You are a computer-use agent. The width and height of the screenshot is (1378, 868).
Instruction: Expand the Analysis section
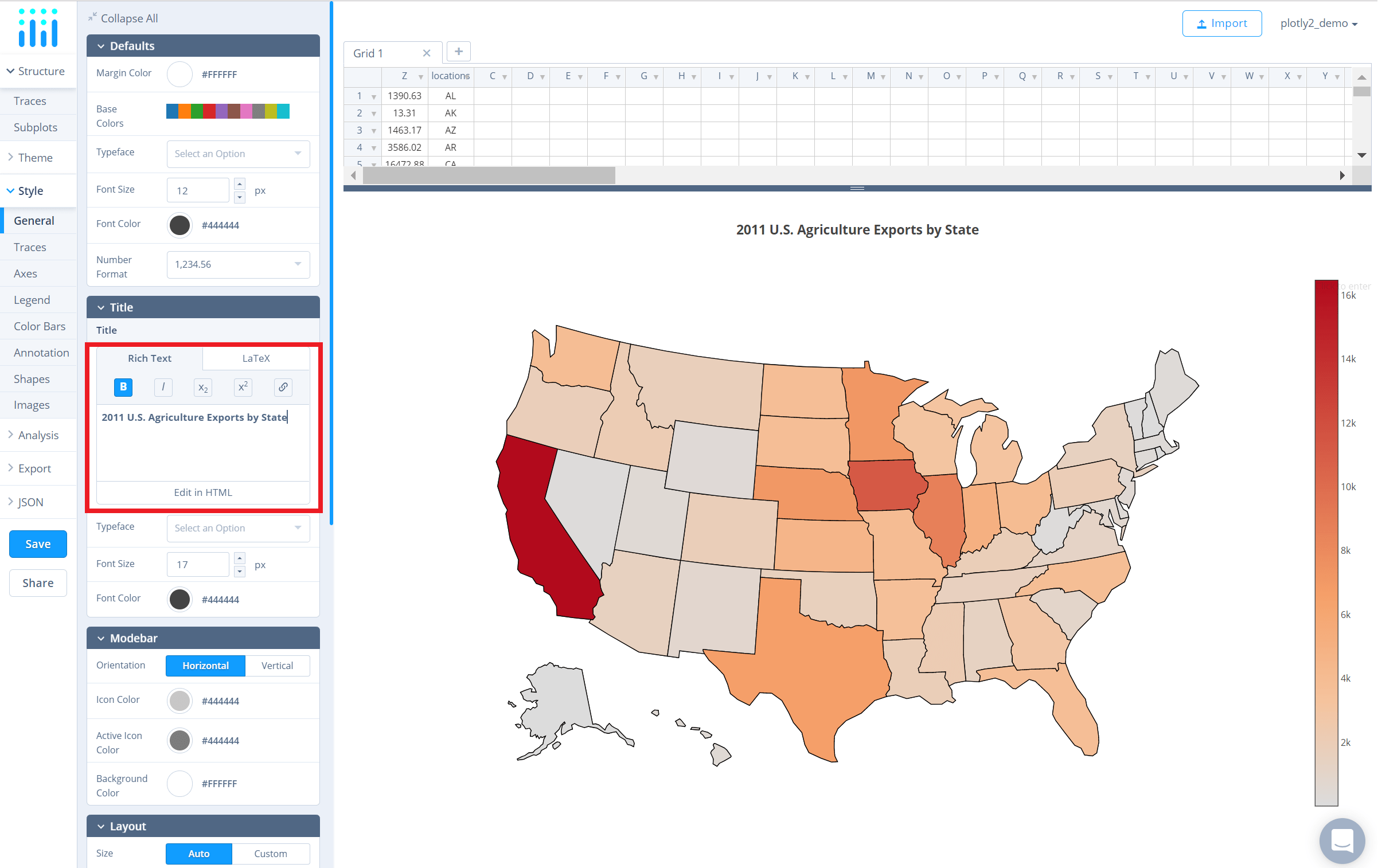coord(38,435)
